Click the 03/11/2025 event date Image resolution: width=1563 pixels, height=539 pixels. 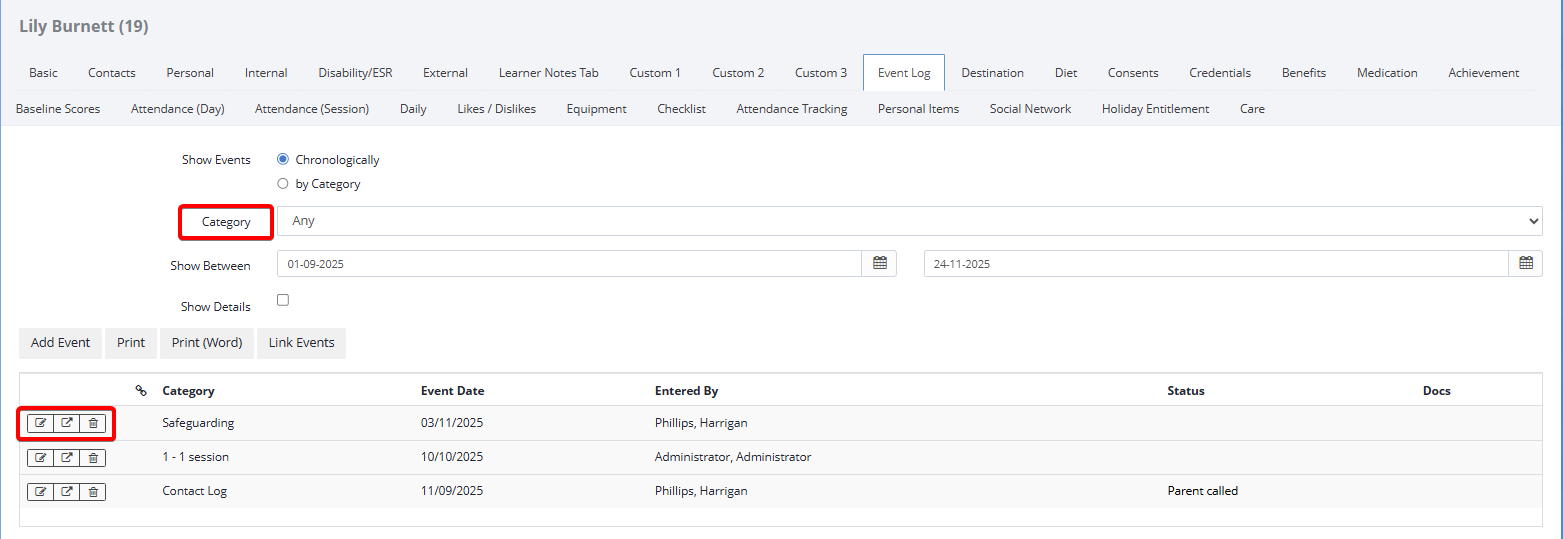point(452,423)
